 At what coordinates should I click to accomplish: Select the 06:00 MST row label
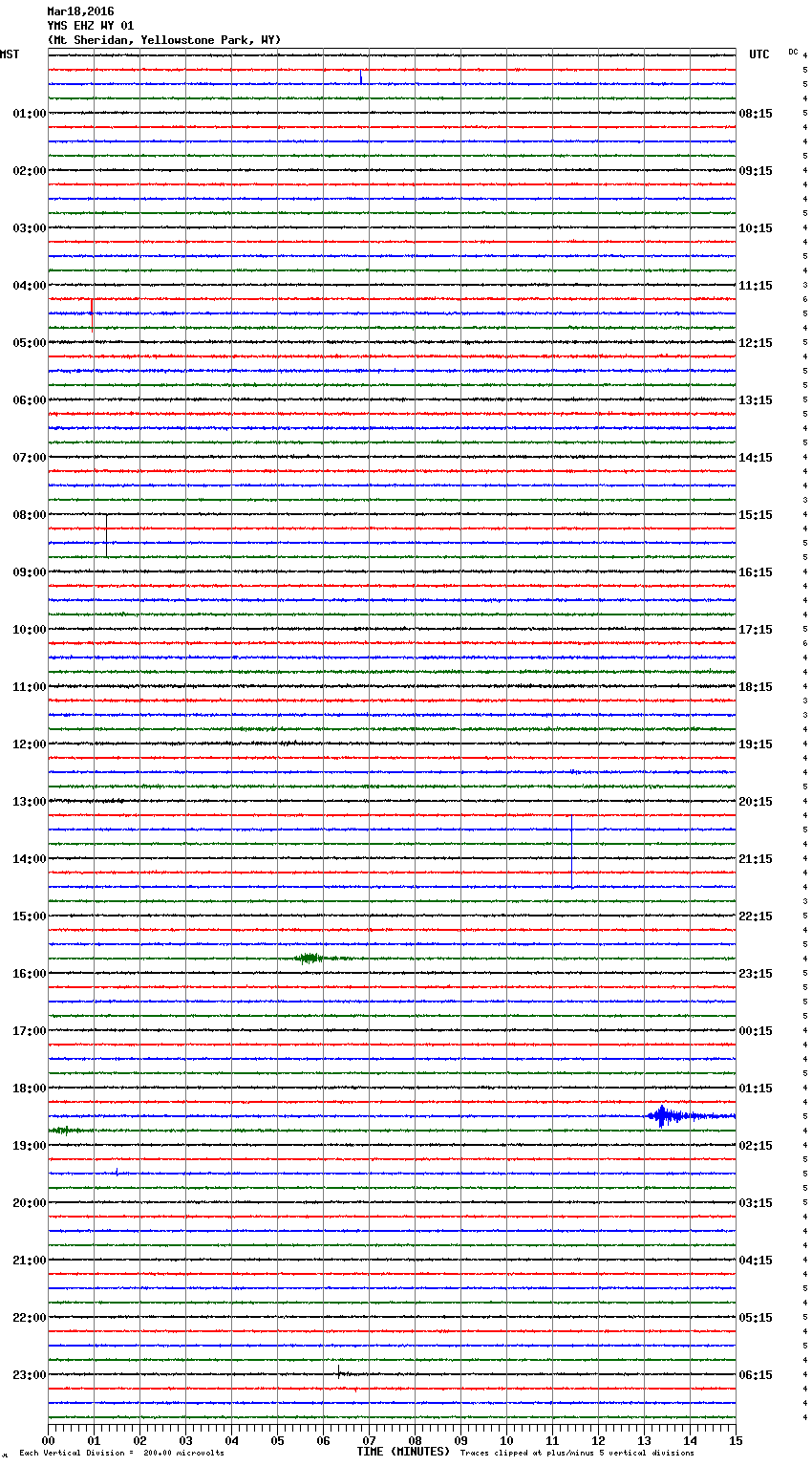[x=29, y=400]
